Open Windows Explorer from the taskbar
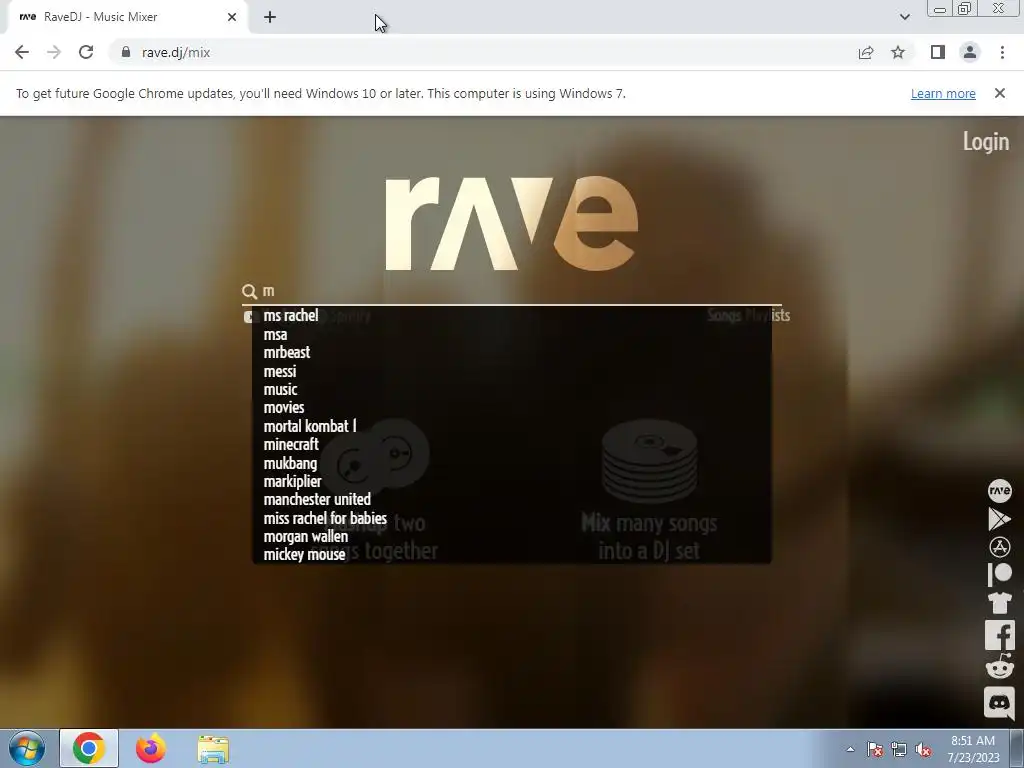Image resolution: width=1024 pixels, height=768 pixels. point(213,749)
